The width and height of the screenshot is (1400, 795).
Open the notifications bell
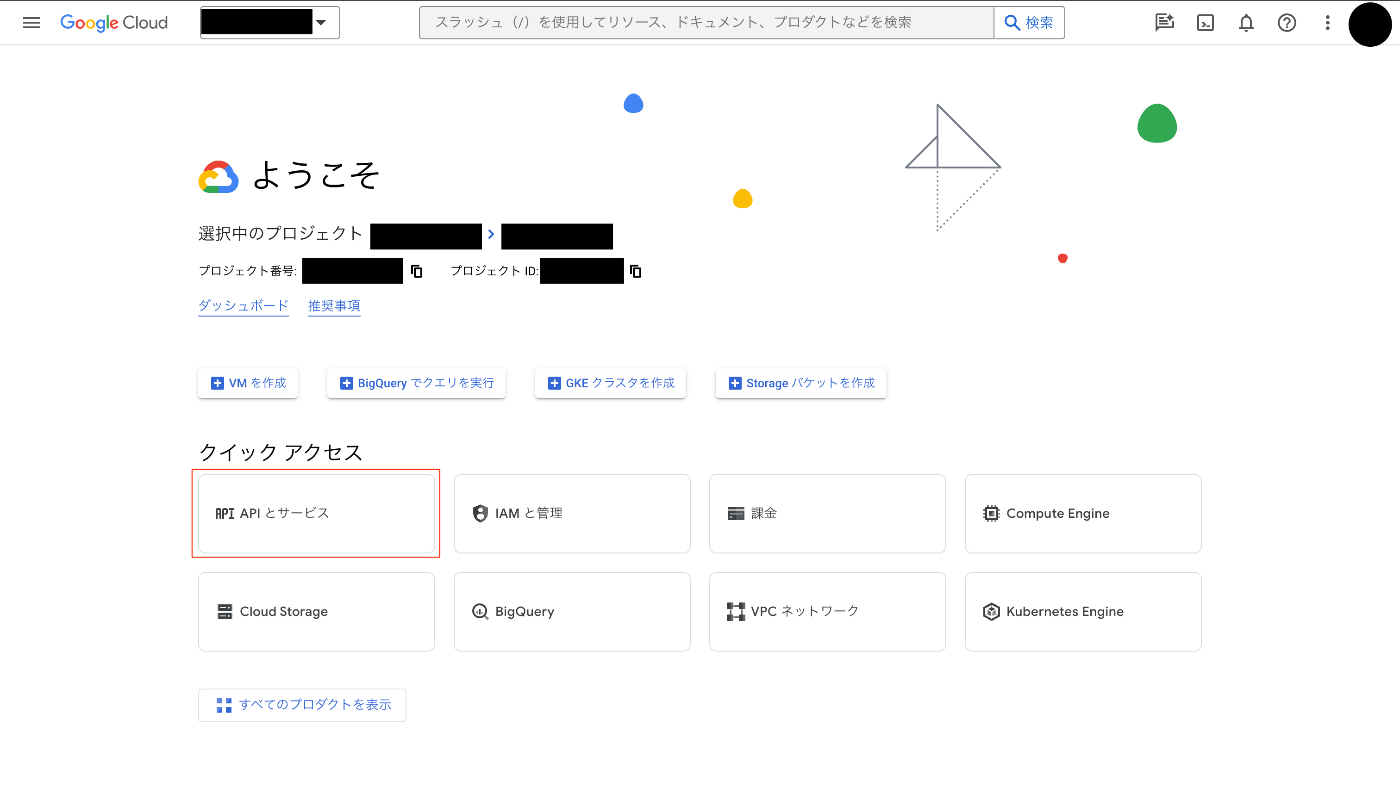pos(1246,22)
